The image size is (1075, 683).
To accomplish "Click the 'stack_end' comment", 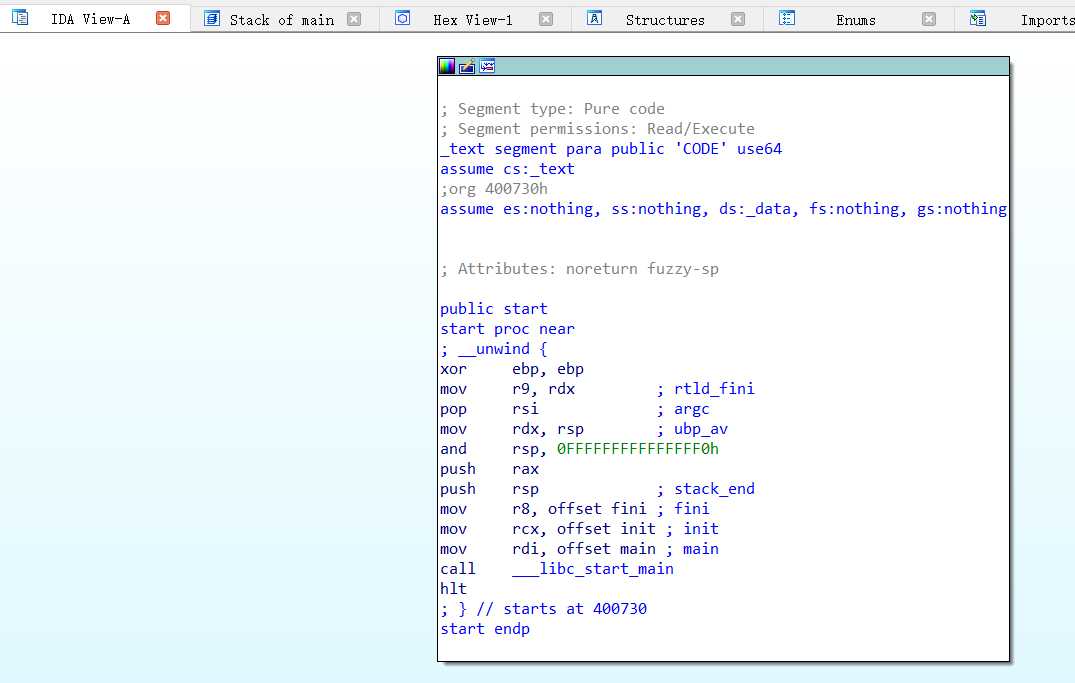I will coord(714,488).
